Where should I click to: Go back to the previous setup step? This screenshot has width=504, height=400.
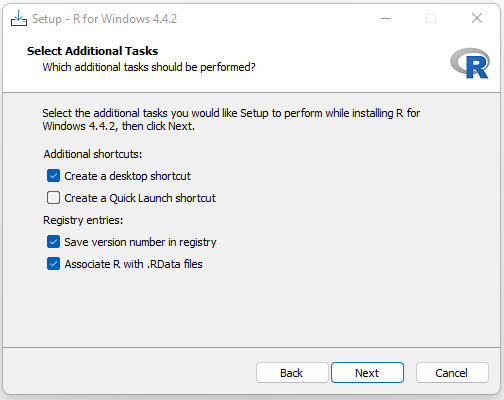tap(292, 373)
